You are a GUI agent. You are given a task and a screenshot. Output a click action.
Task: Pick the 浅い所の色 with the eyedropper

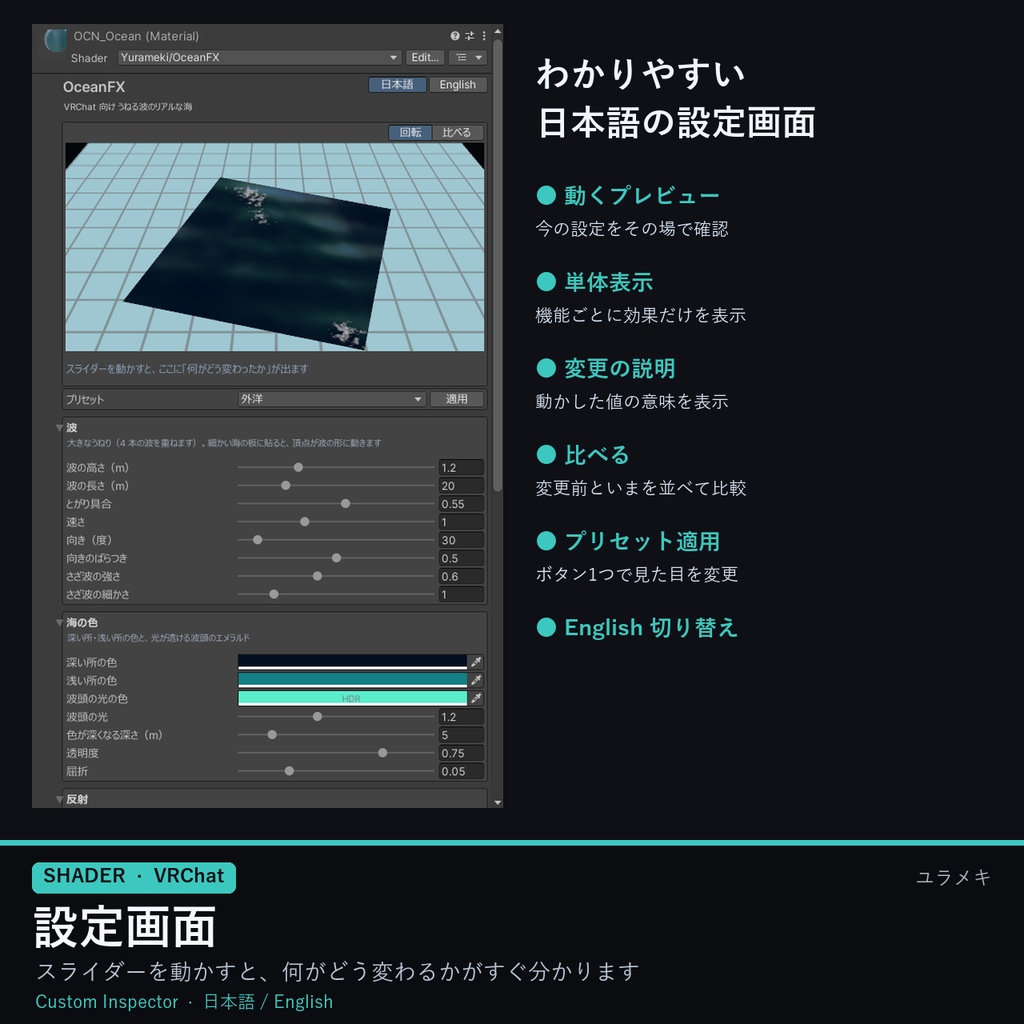[477, 680]
